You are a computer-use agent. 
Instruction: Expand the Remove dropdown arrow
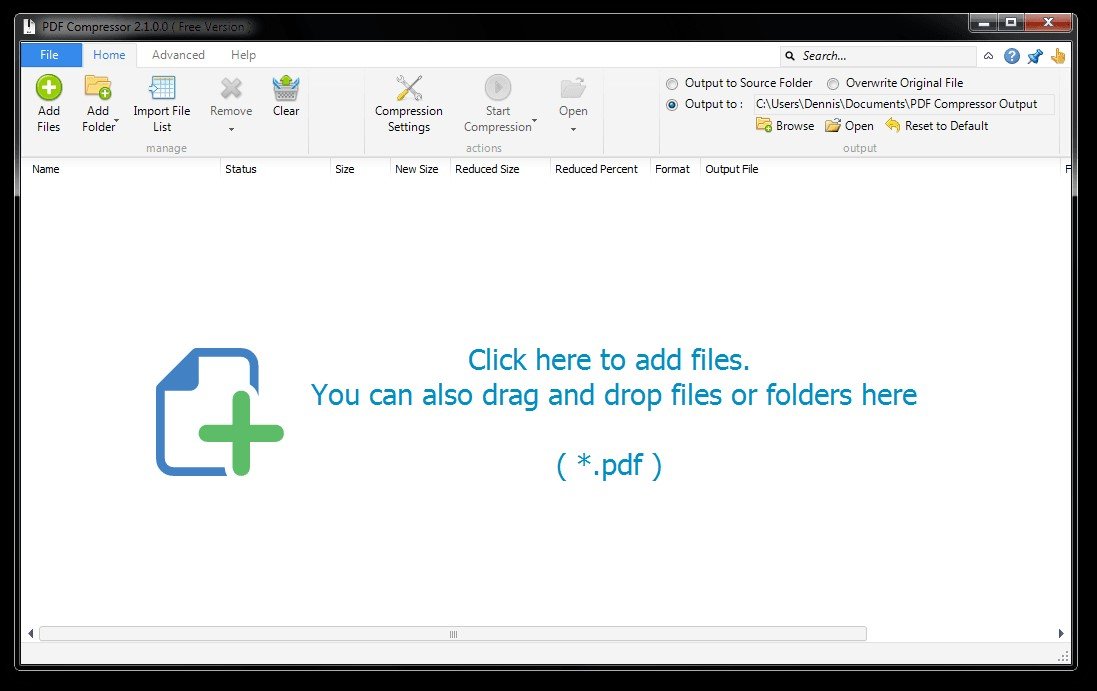click(x=231, y=129)
